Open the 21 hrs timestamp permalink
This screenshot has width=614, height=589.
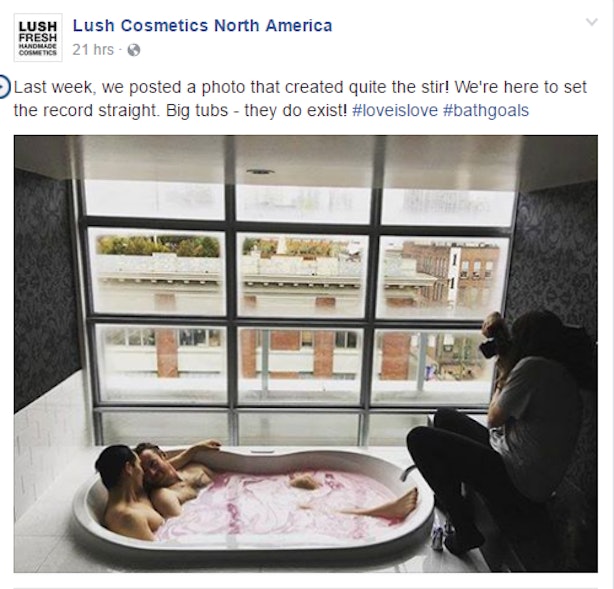pos(93,50)
